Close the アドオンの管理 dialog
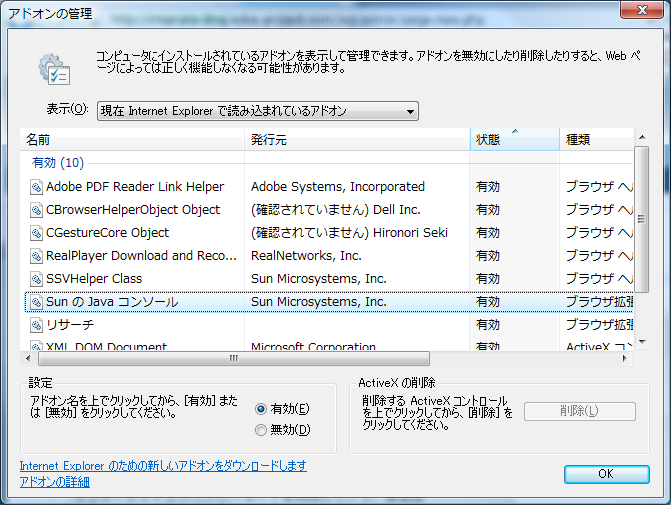The width and height of the screenshot is (671, 505). click(x=642, y=10)
